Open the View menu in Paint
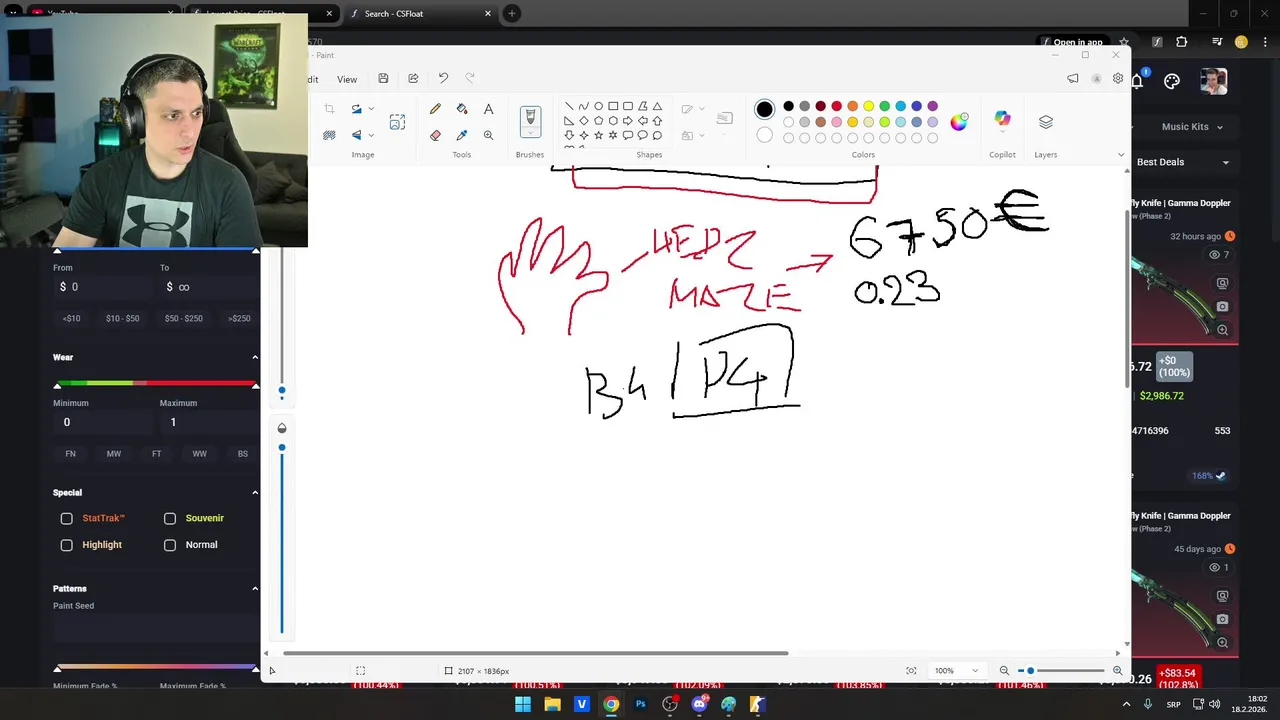The width and height of the screenshot is (1280, 720). (x=347, y=79)
